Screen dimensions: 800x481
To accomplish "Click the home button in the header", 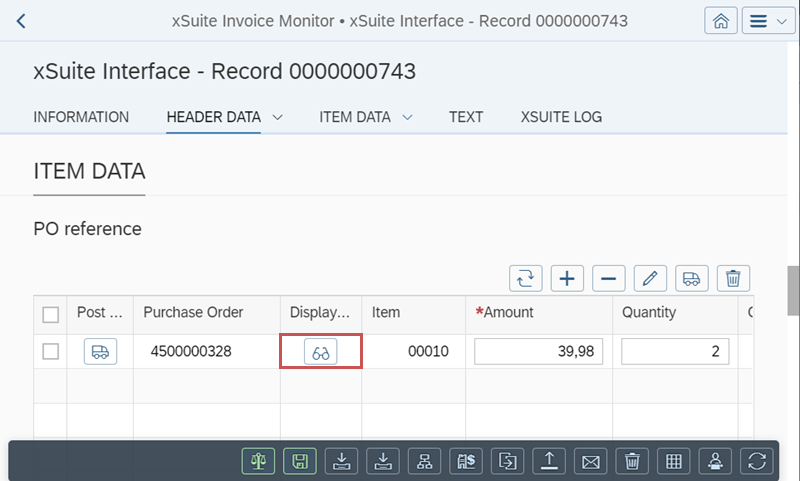I will click(x=720, y=21).
